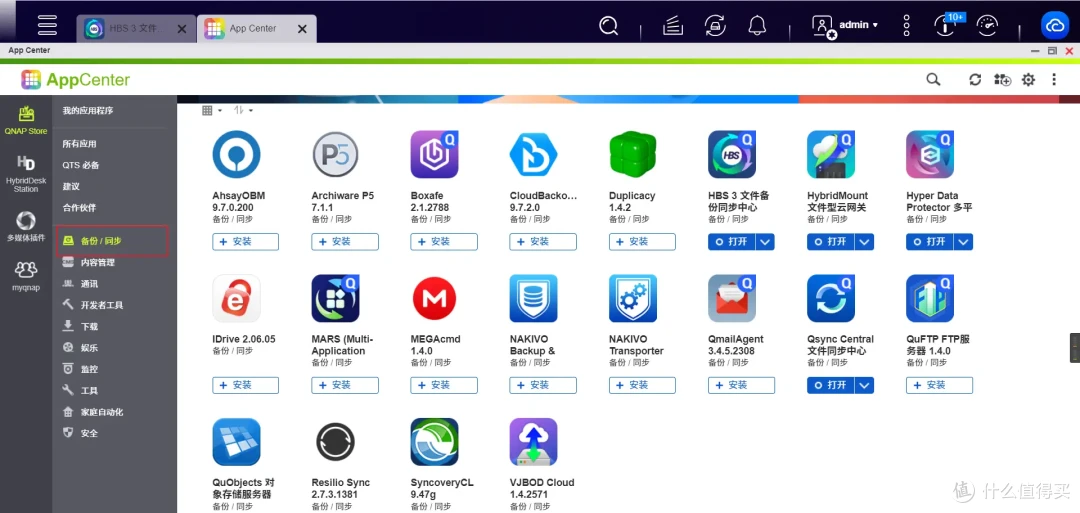
Task: Install AhsayOBM
Action: [x=245, y=242]
